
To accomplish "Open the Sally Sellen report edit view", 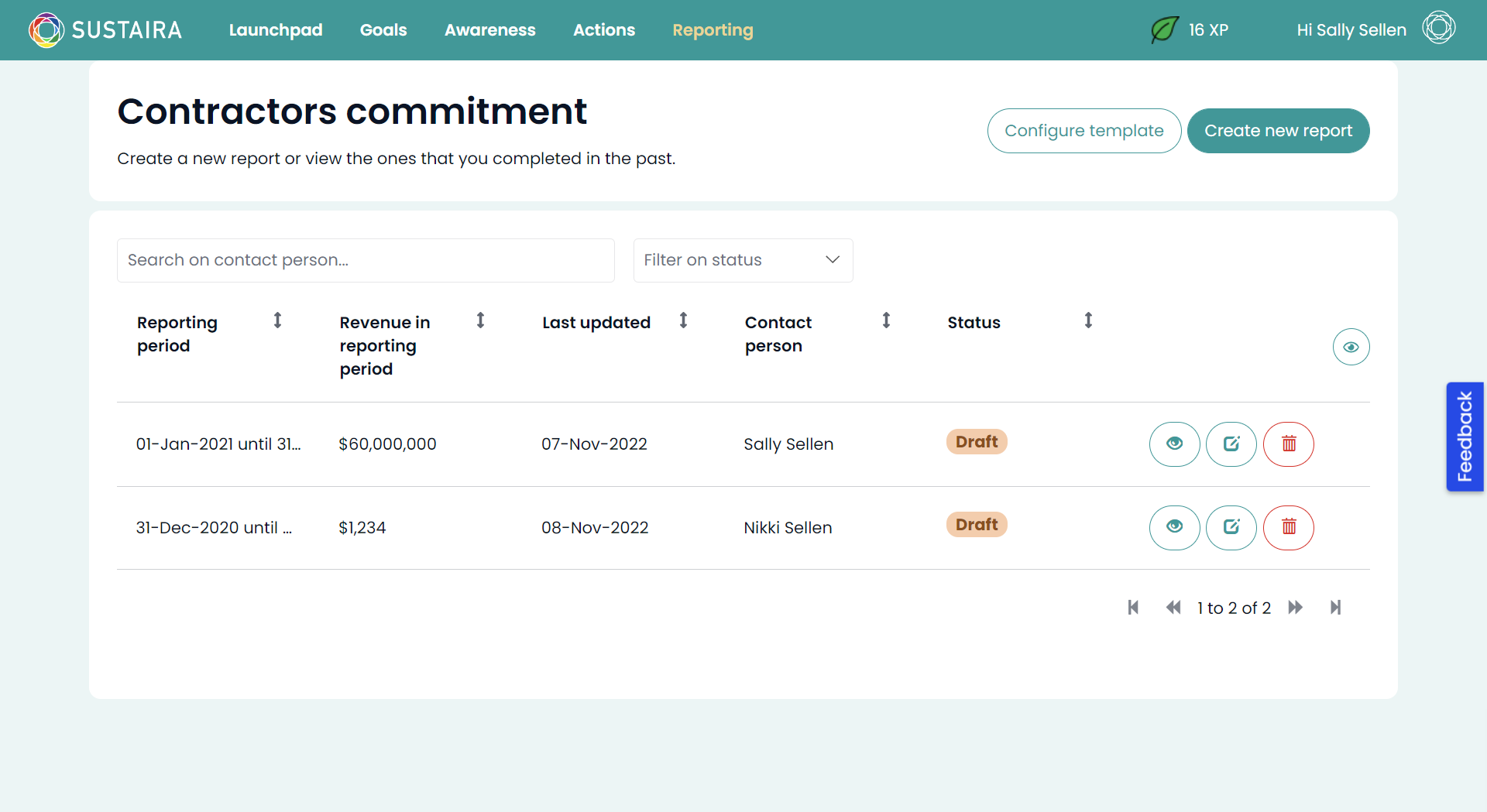I will coord(1231,444).
